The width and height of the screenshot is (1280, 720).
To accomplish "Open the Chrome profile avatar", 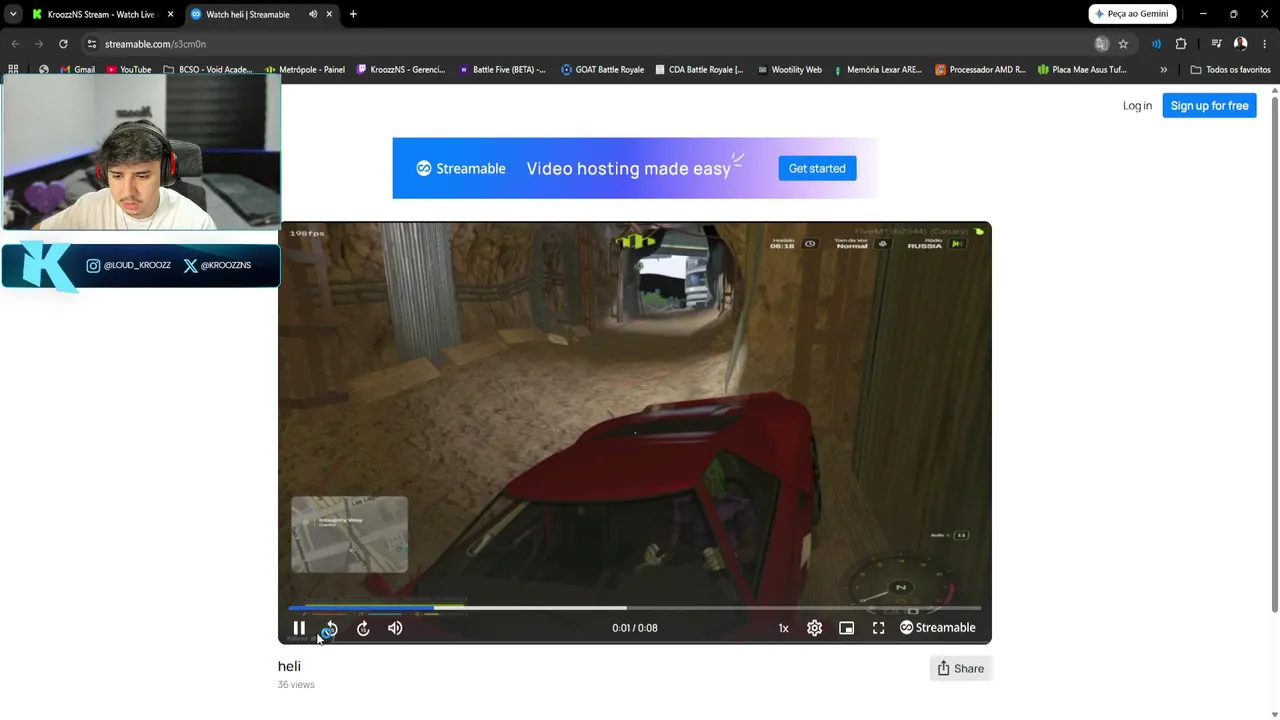I will [1241, 44].
